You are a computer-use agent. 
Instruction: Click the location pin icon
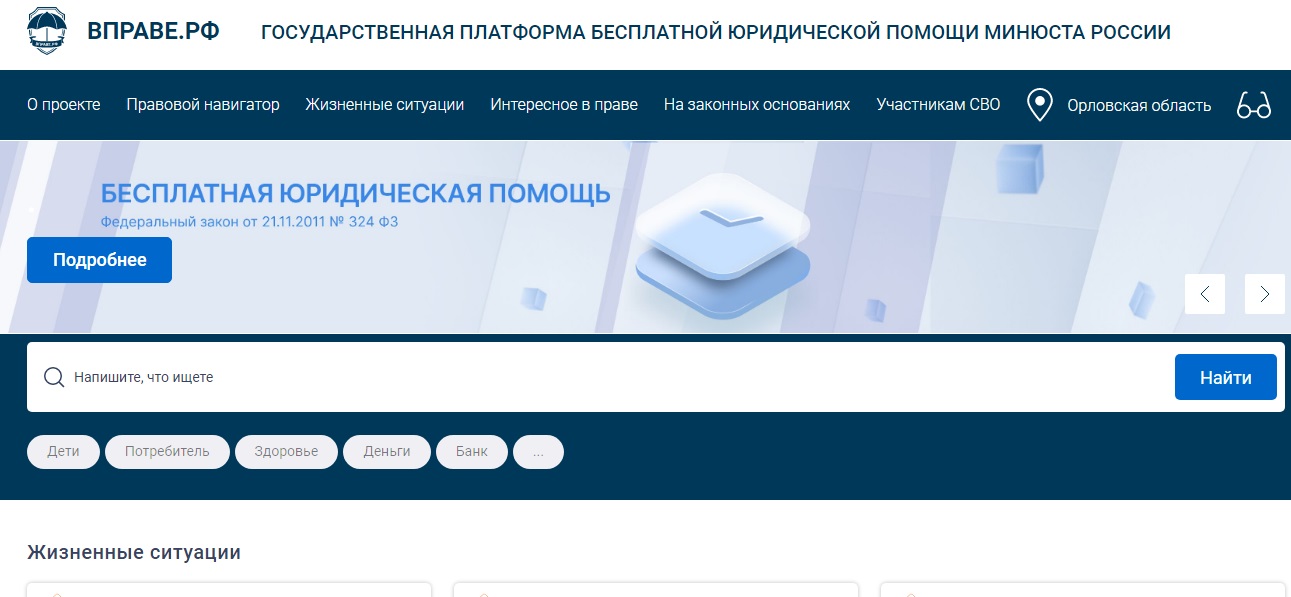1040,105
